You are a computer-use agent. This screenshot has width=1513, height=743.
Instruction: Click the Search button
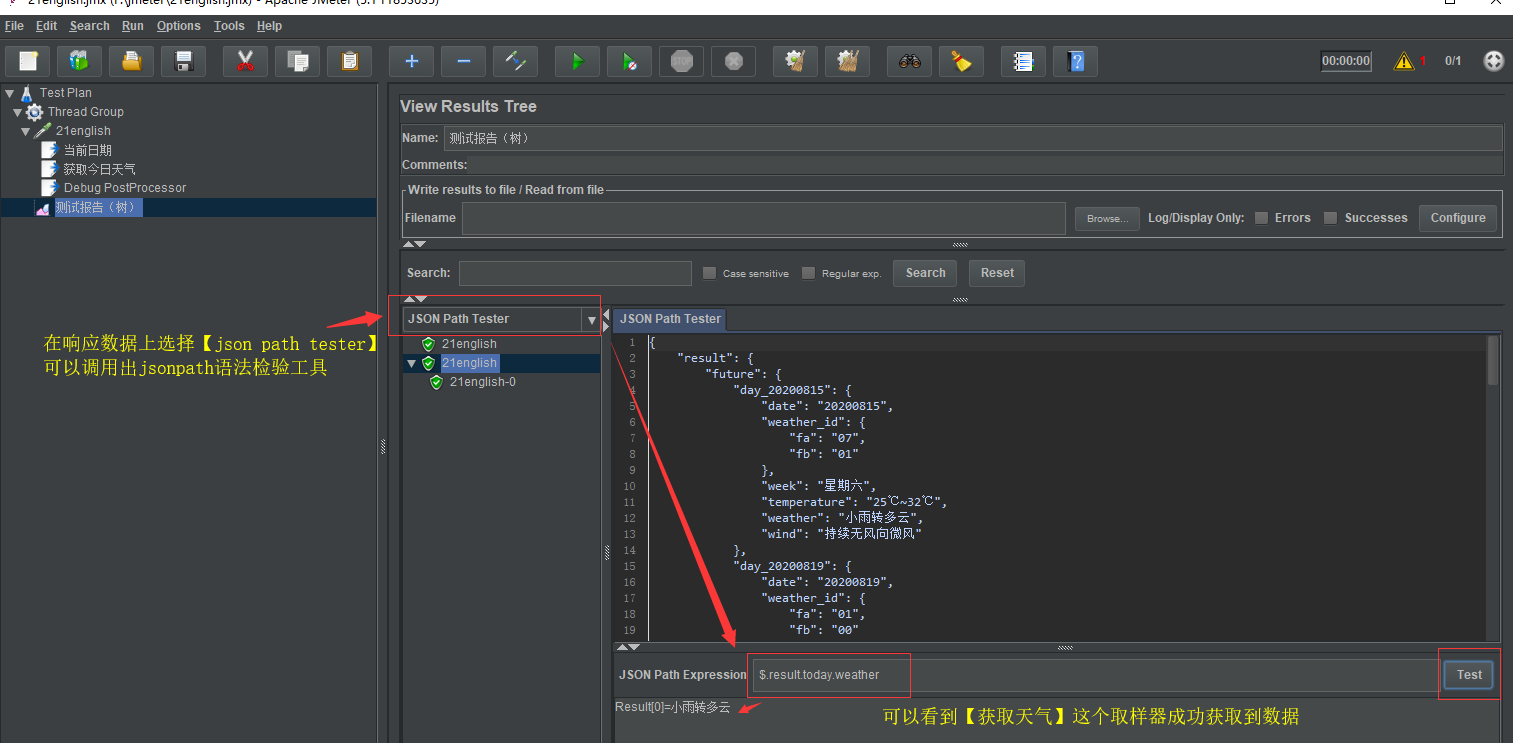tap(926, 273)
